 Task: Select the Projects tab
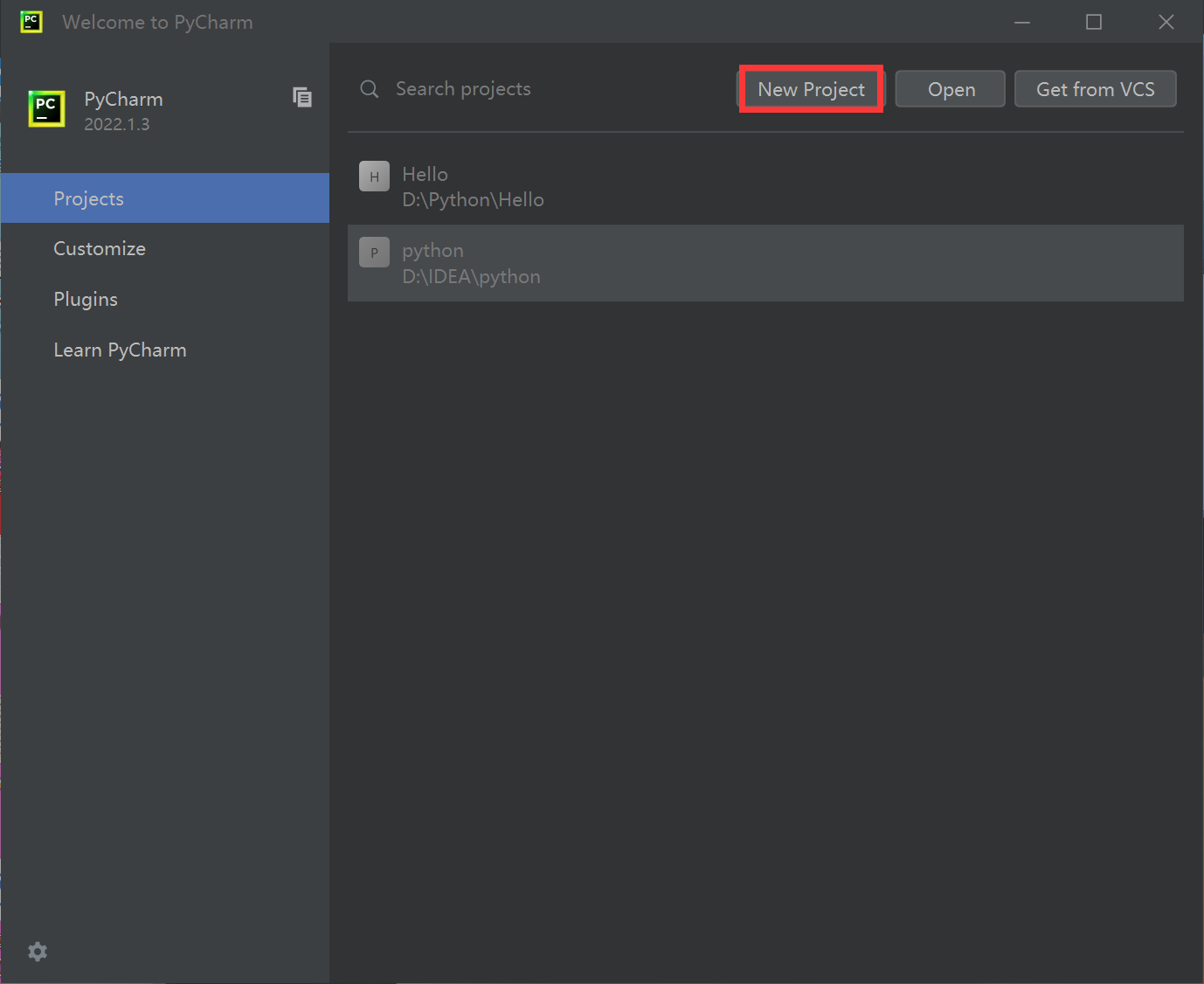(165, 198)
